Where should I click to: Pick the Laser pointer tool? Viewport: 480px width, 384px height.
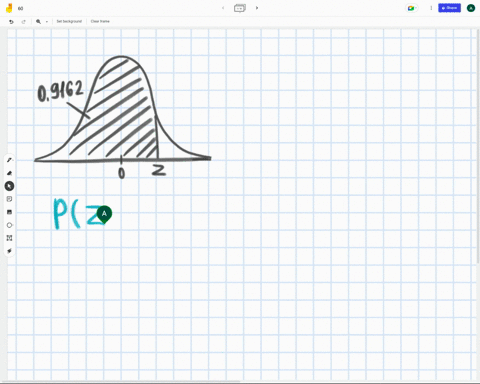pyautogui.click(x=9, y=251)
